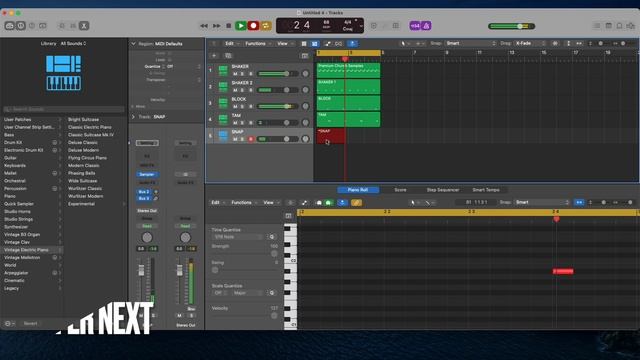640x360 pixels.
Task: Select Drum Kit library category
Action: pos(32,142)
